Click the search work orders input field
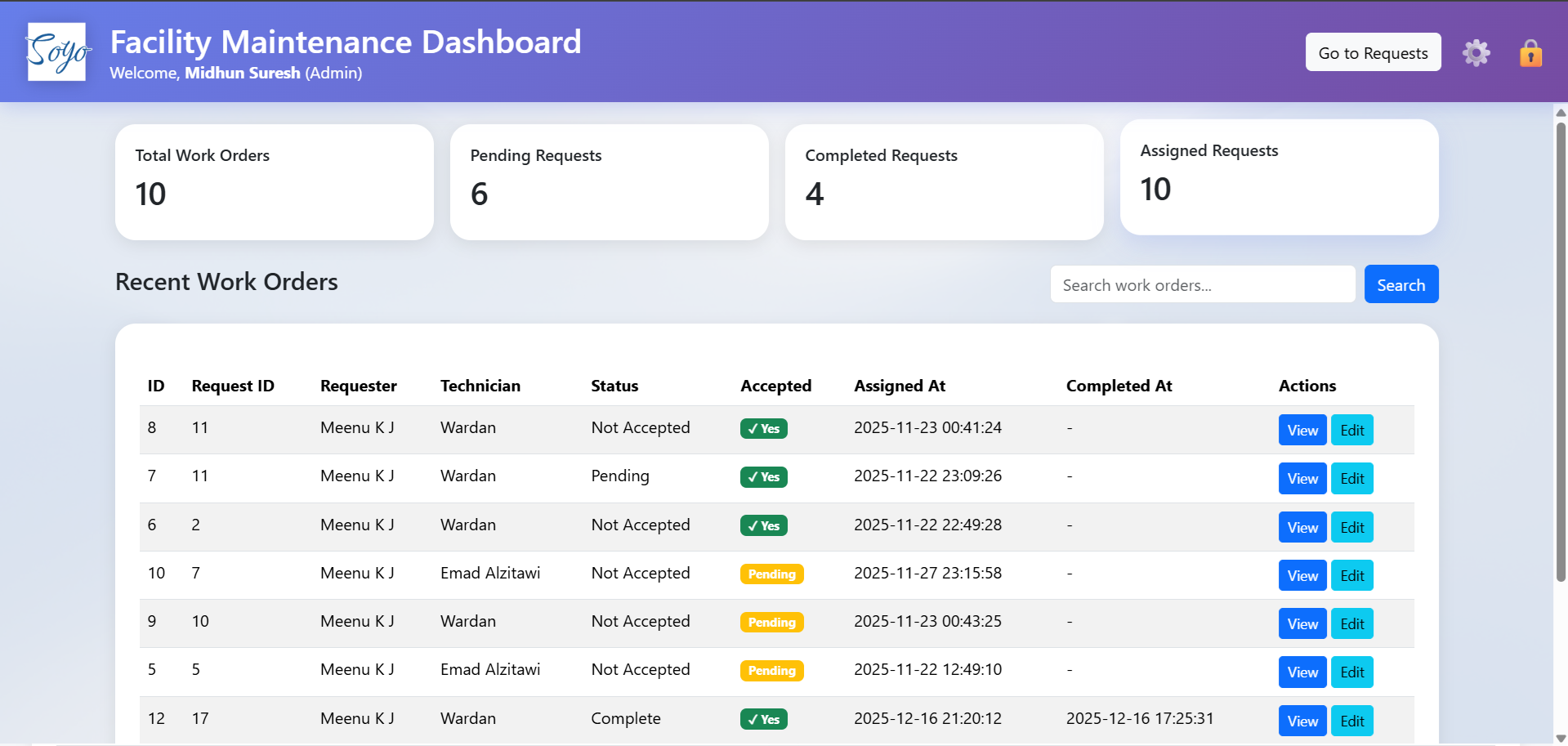 (x=1202, y=284)
